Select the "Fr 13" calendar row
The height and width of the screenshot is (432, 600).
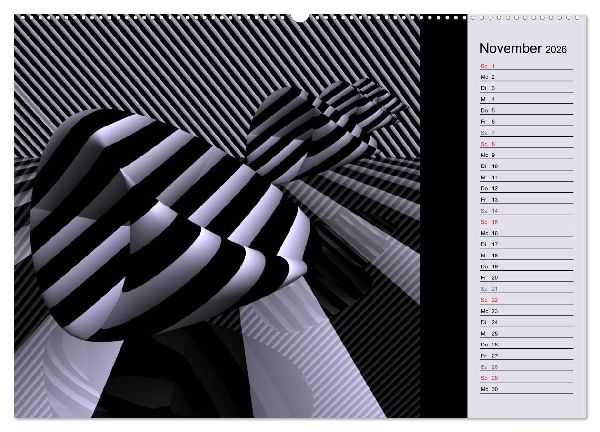click(x=527, y=199)
